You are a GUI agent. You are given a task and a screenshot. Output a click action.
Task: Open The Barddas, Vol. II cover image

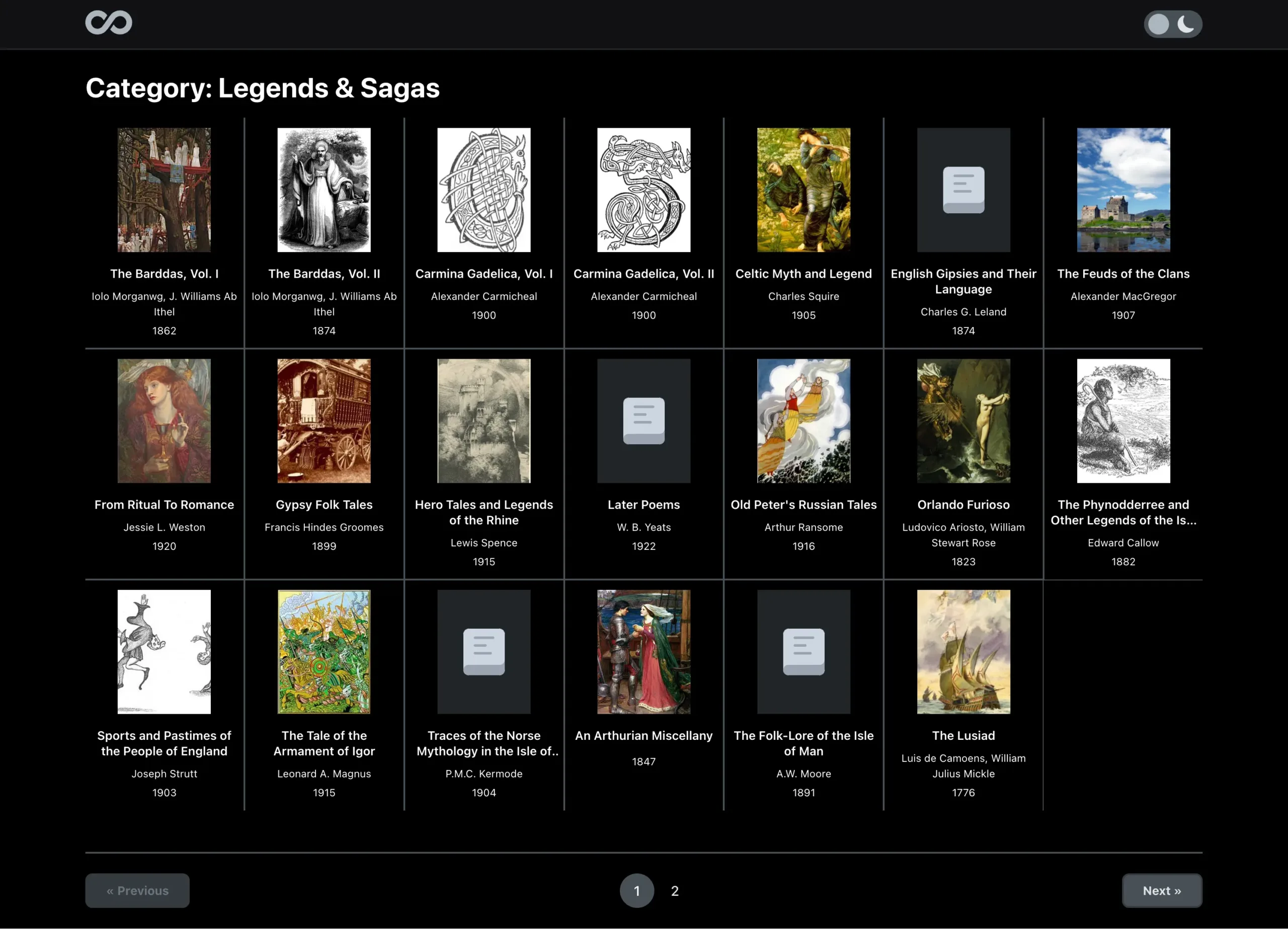coord(324,190)
